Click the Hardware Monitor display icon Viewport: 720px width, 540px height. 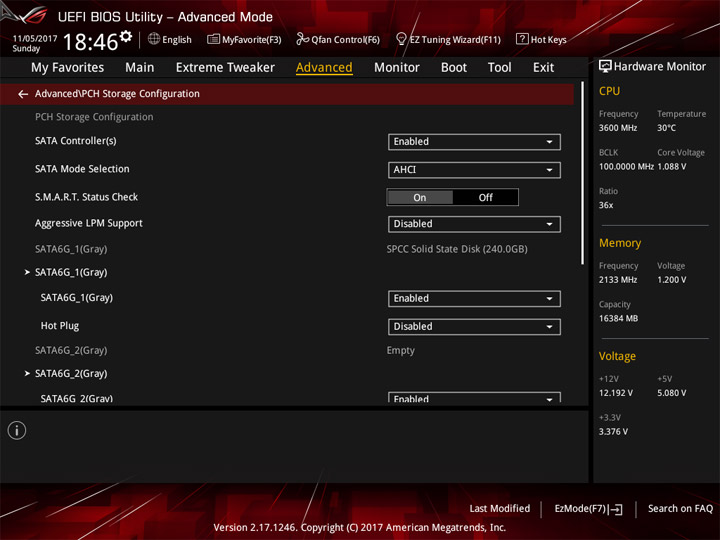605,67
